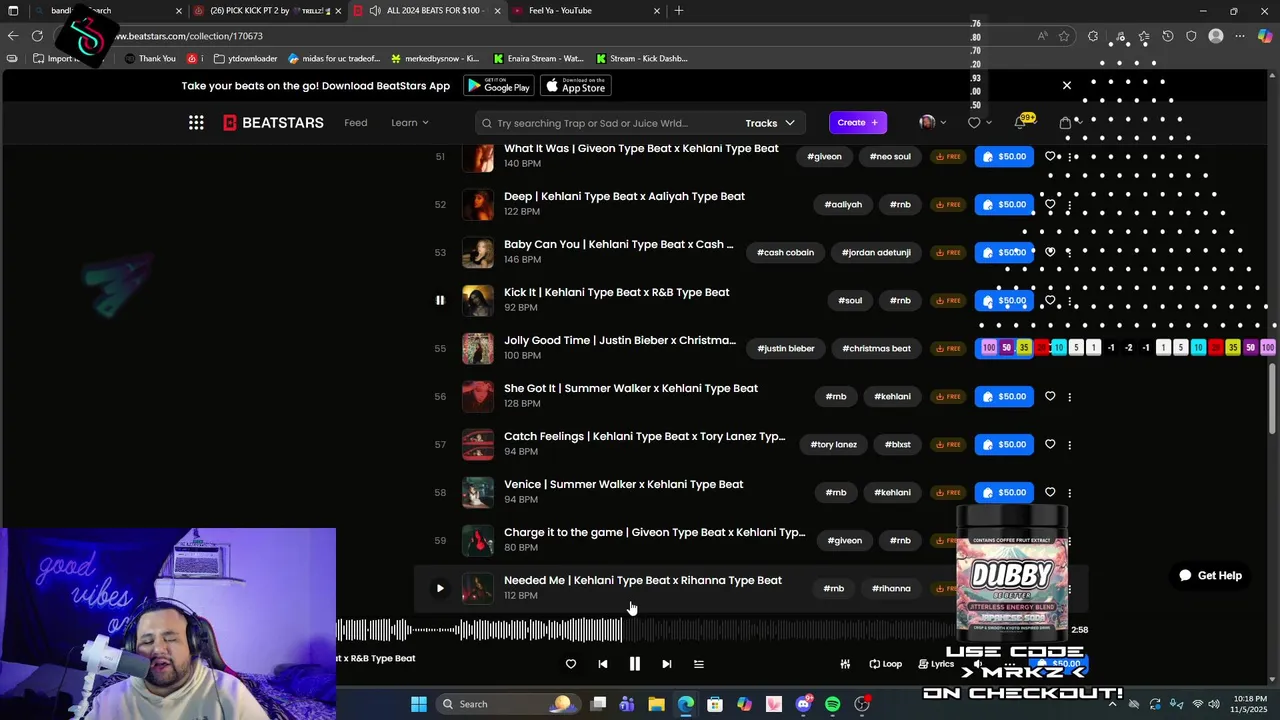The width and height of the screenshot is (1280, 720).
Task: Open a new browser tab
Action: 679,11
